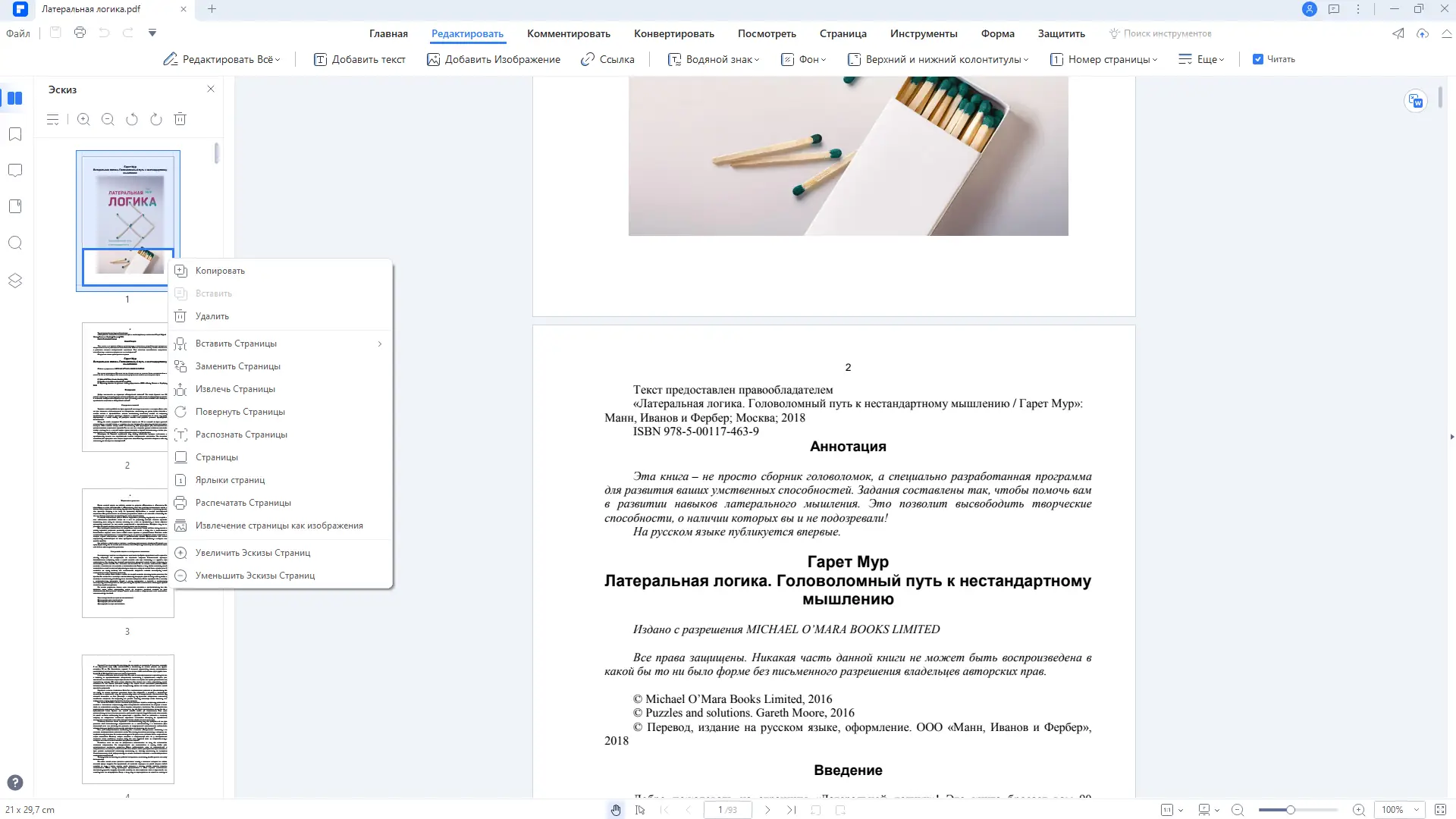Screen dimensions: 1456x819
Task: Open the search panel in sidebar
Action: pyautogui.click(x=15, y=243)
